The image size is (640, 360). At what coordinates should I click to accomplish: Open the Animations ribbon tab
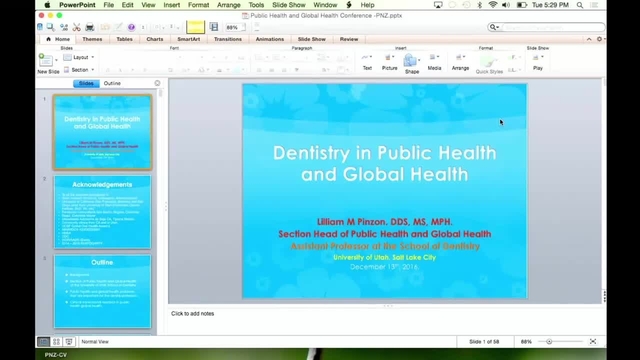tap(270, 39)
